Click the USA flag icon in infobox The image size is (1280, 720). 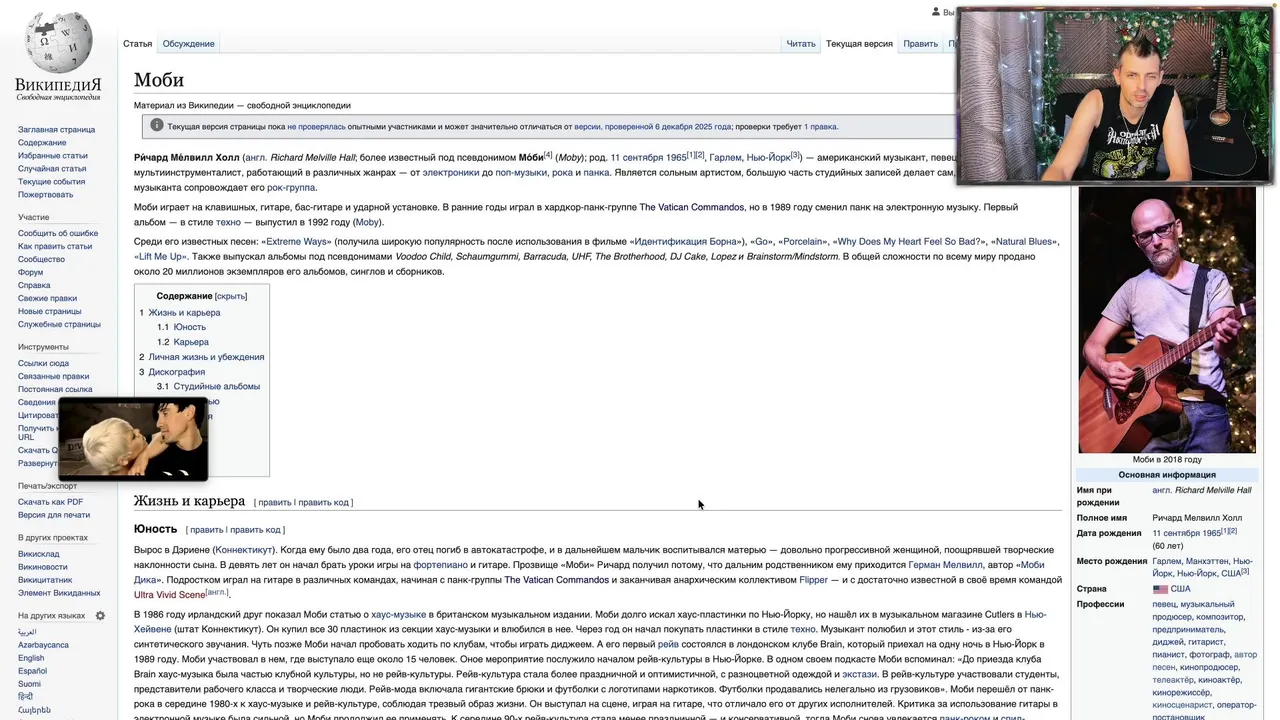point(1160,589)
